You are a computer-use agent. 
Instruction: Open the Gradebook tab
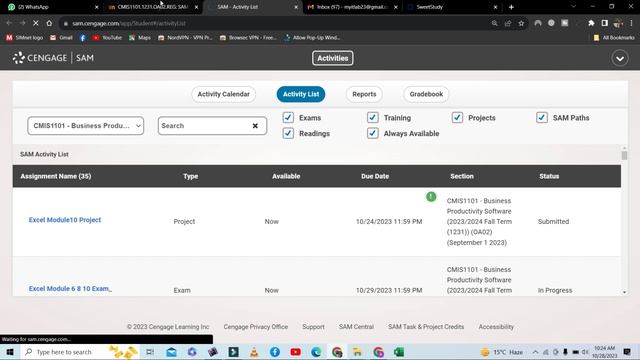[x=426, y=94]
